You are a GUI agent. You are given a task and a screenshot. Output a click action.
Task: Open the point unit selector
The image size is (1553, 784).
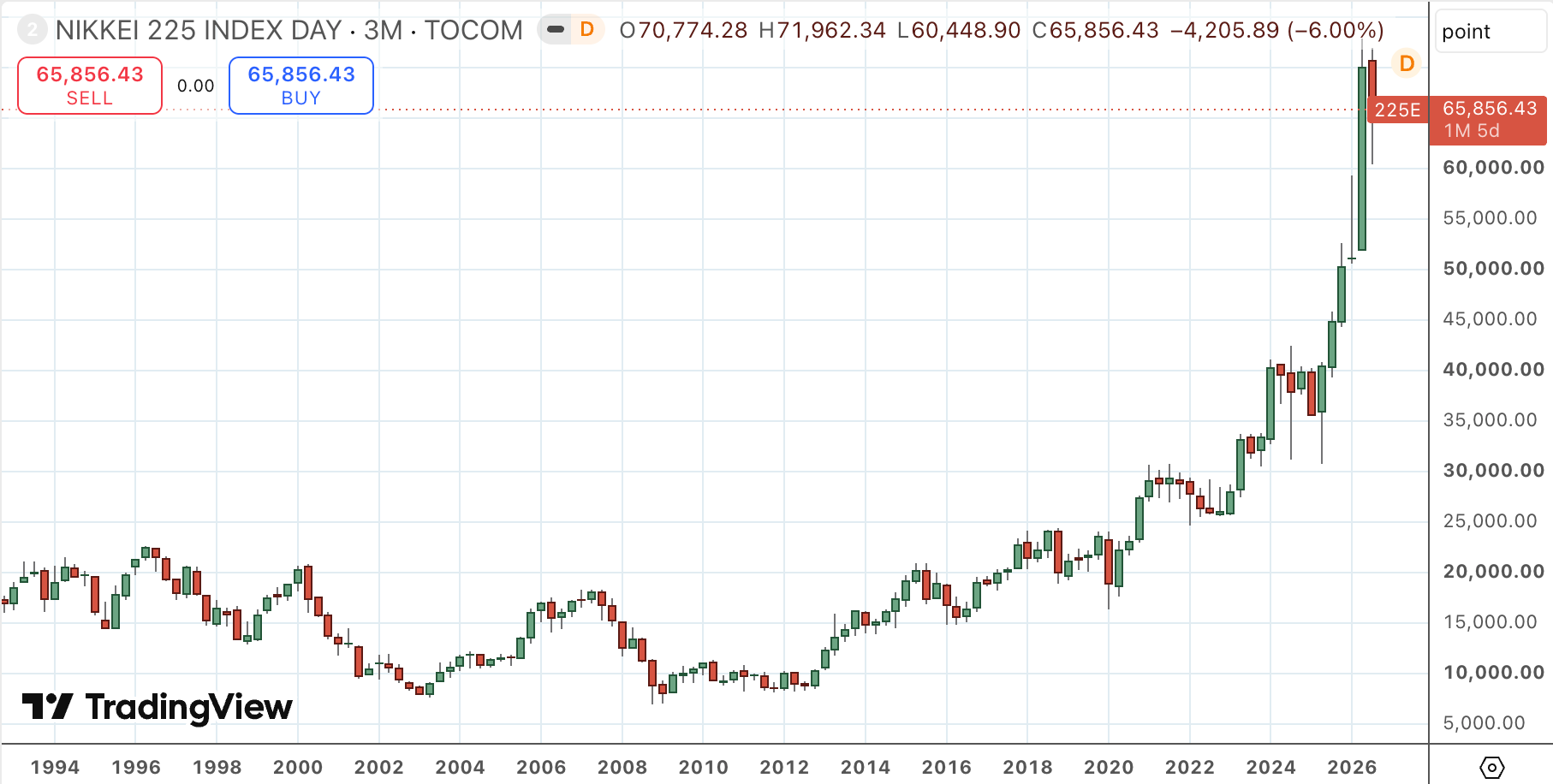[x=1491, y=32]
